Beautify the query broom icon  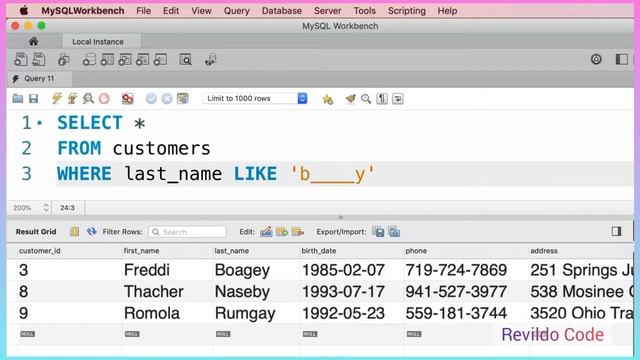click(x=350, y=98)
